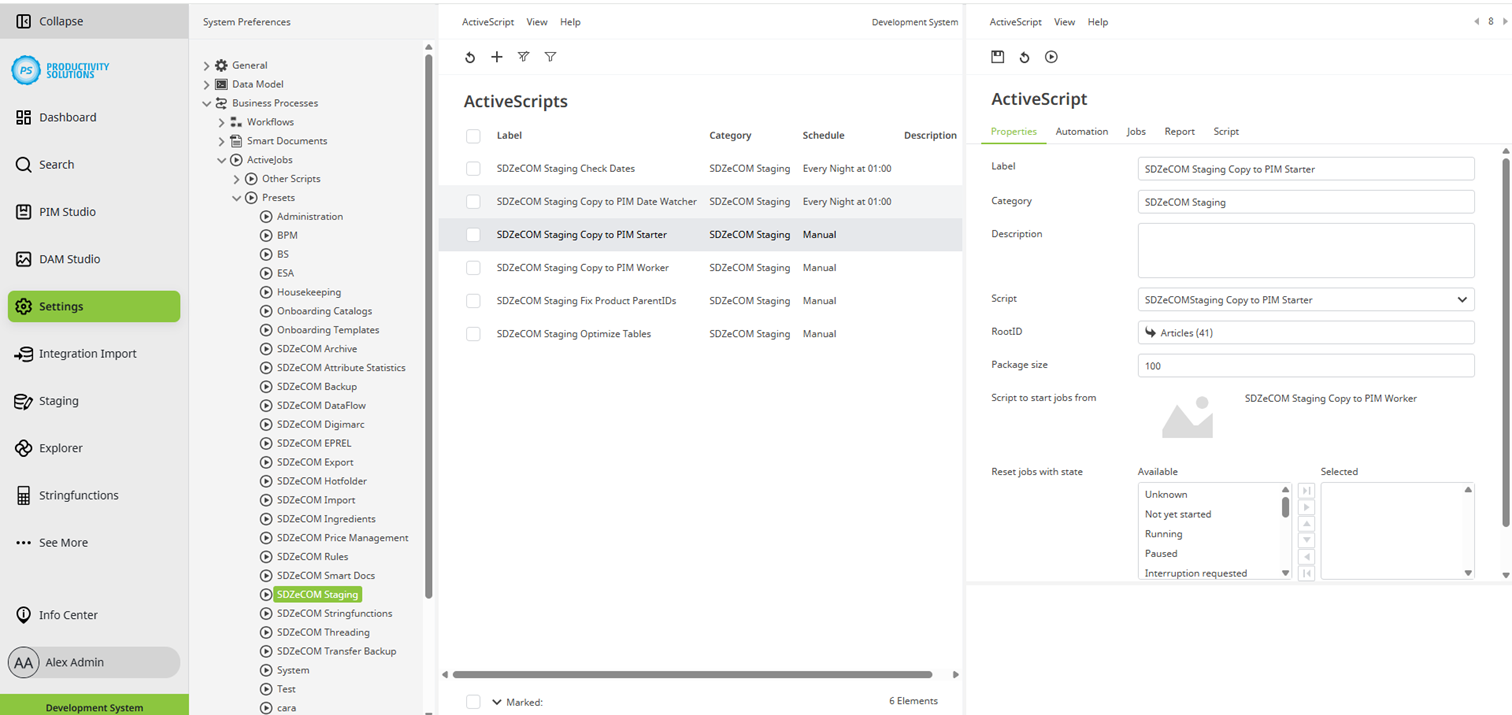This screenshot has height=715, width=1512.
Task: Save the ActiveScript with disk icon
Action: tap(997, 57)
